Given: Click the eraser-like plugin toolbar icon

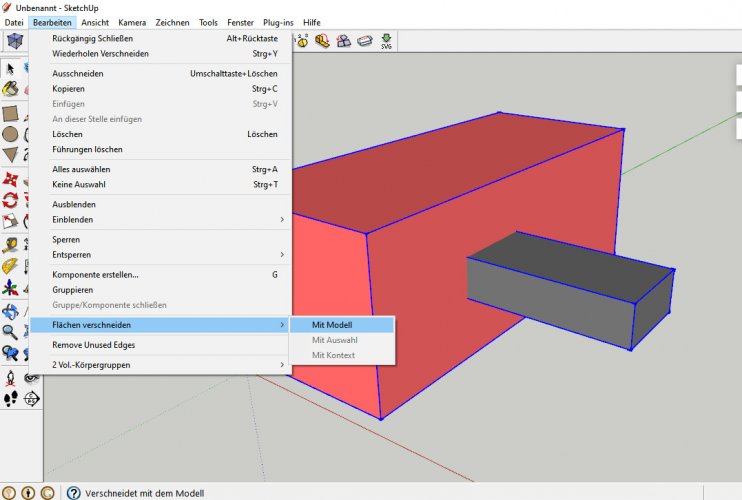Looking at the screenshot, I should (x=365, y=41).
